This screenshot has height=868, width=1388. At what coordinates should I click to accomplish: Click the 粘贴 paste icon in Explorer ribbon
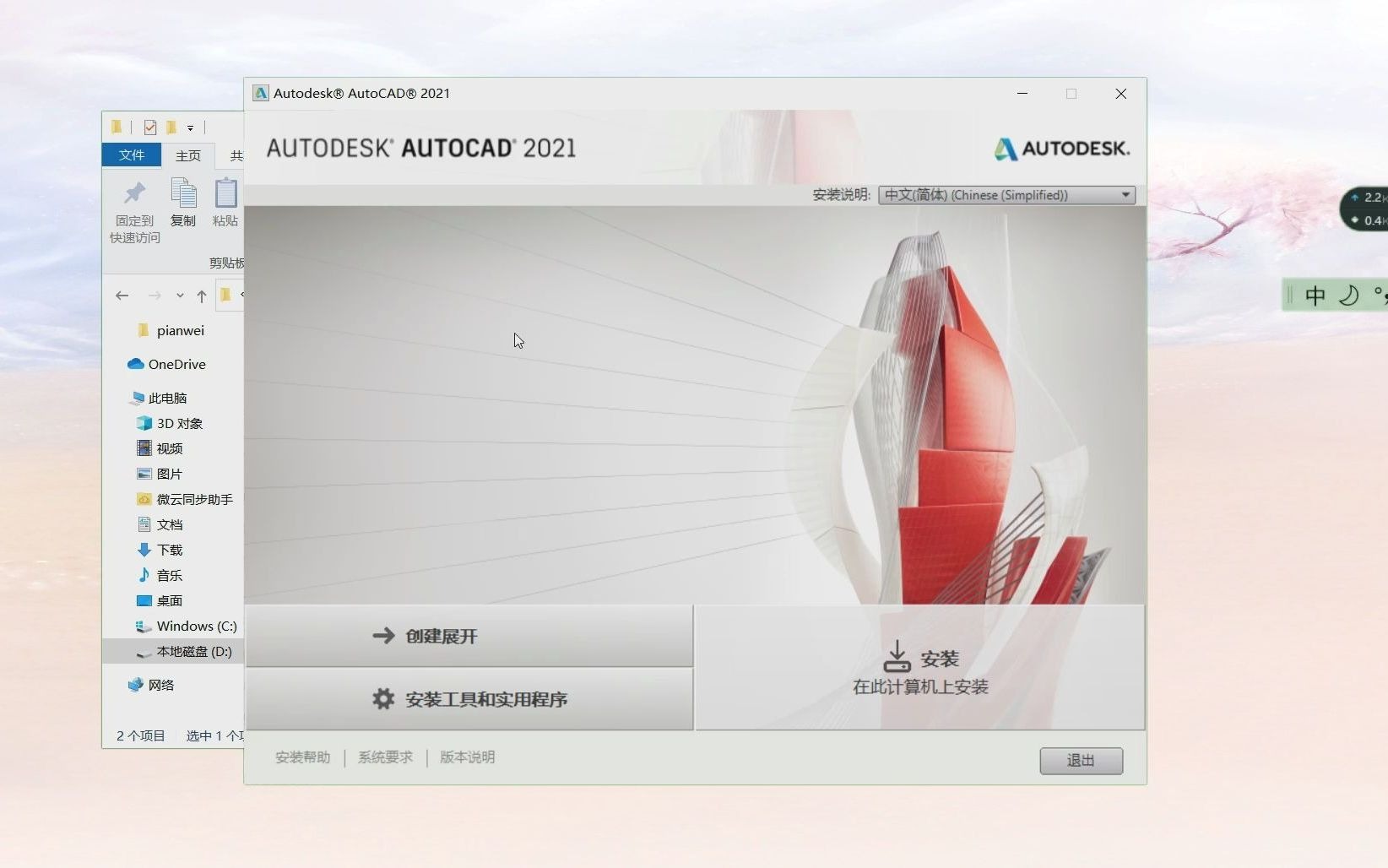tap(225, 193)
